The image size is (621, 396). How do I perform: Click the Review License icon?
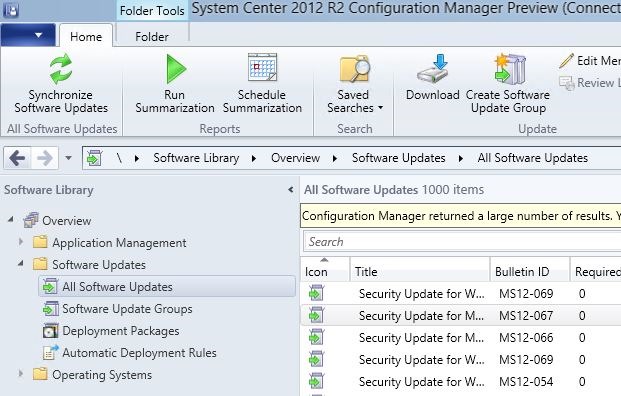pos(566,83)
